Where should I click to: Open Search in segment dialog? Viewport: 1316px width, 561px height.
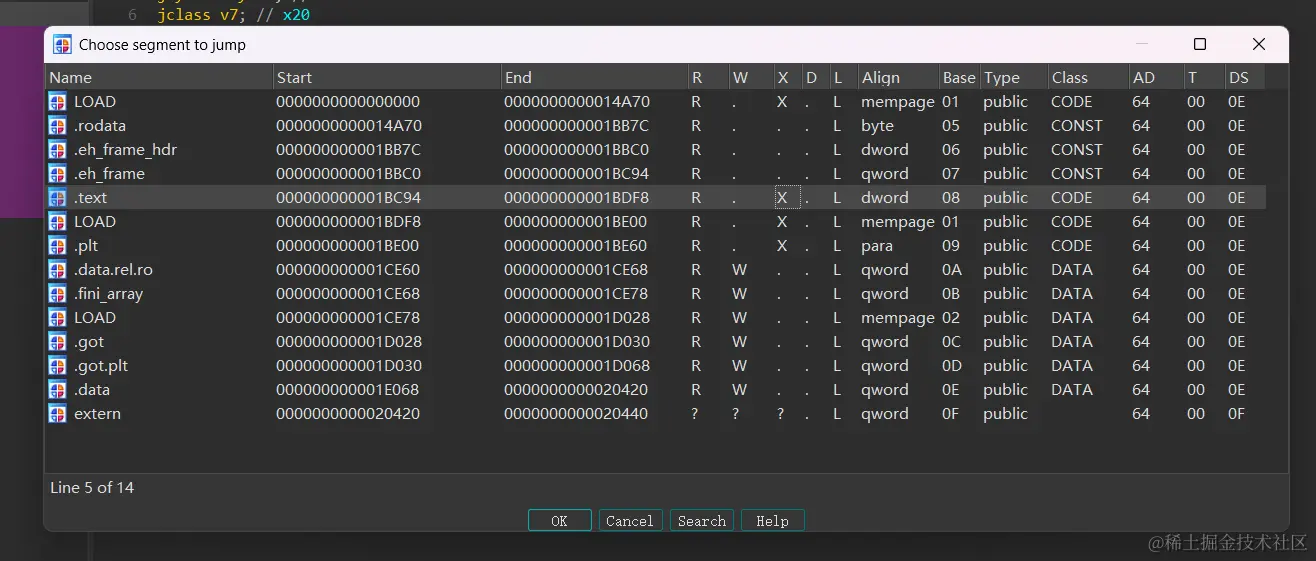pos(702,521)
